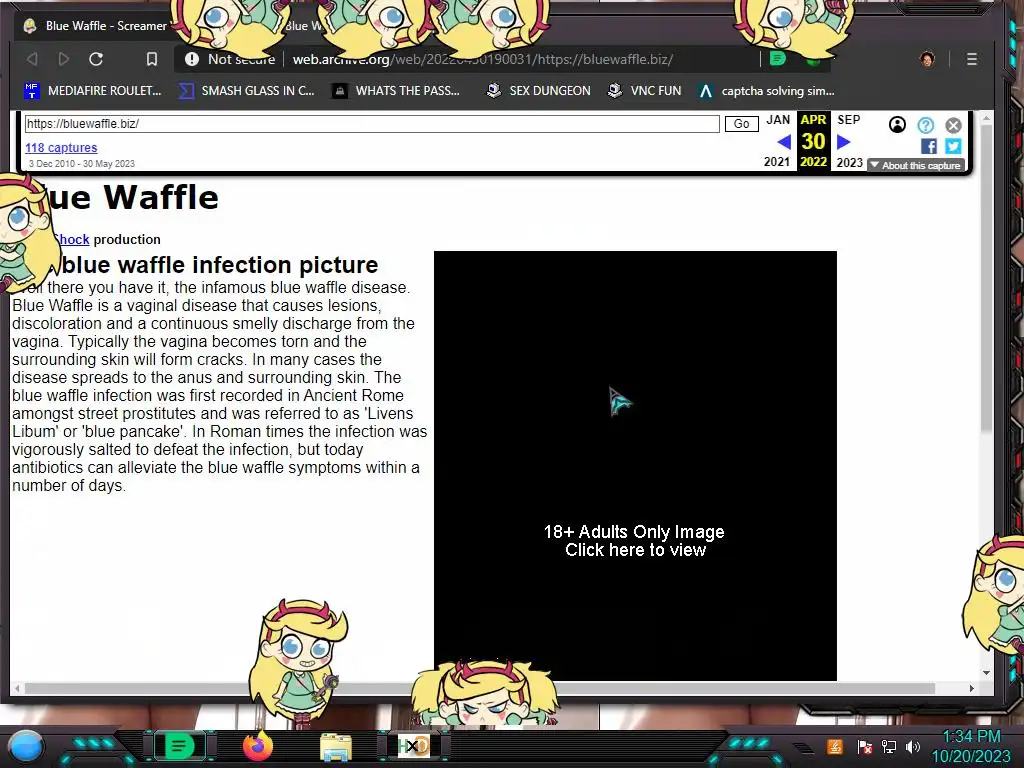The height and width of the screenshot is (768, 1024).
Task: Open the SMASH GLASS IN C... bookmark
Action: click(x=247, y=91)
